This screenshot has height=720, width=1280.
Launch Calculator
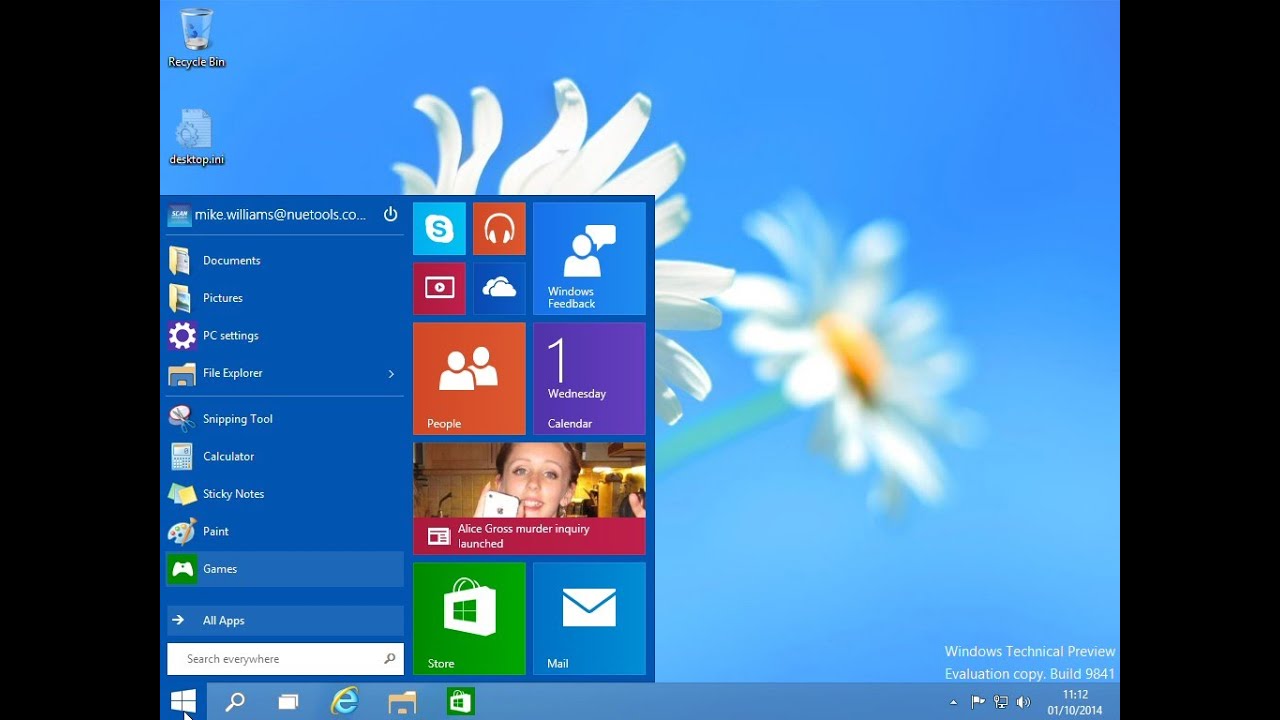[285, 456]
